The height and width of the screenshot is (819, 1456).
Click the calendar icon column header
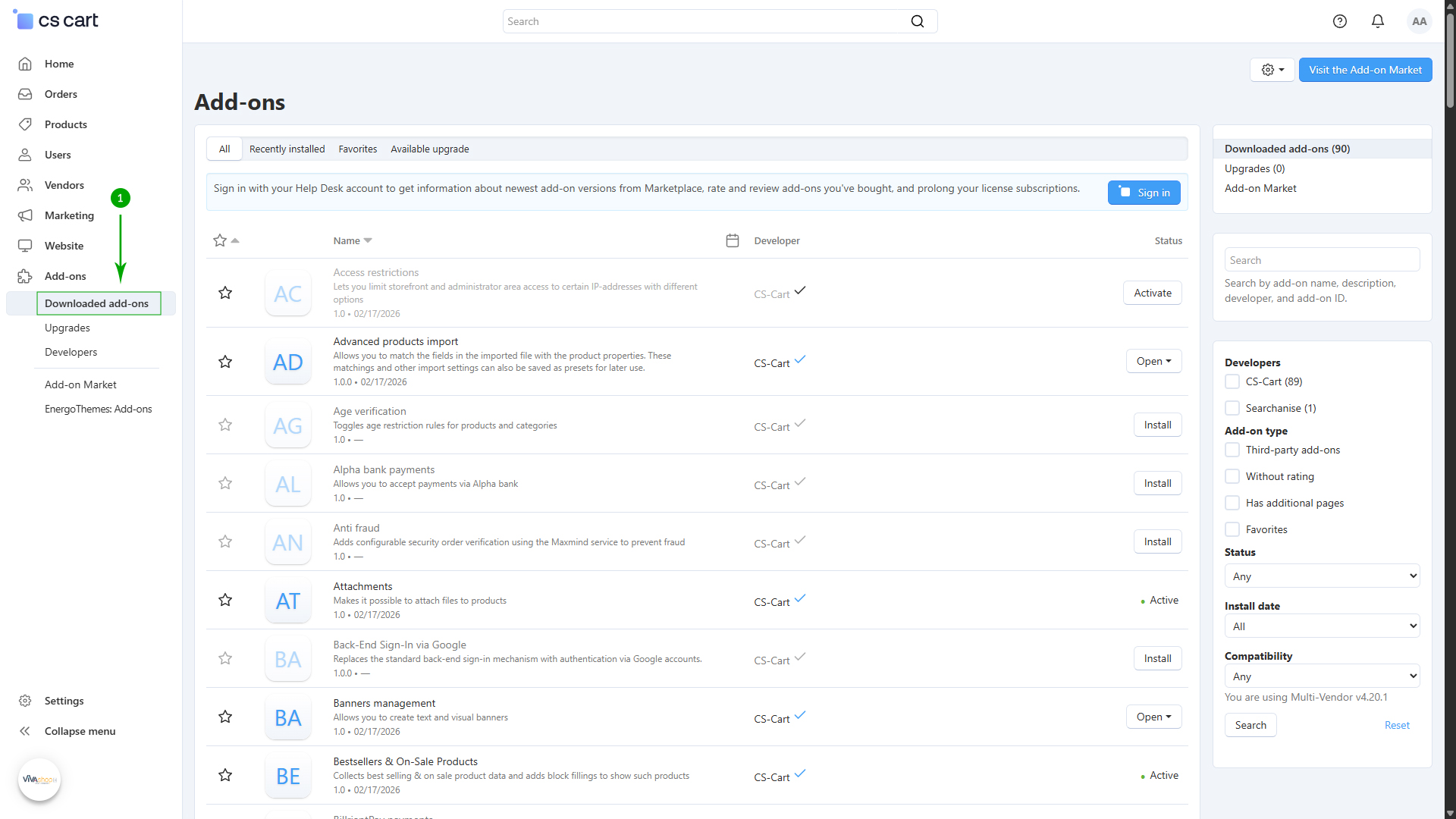[733, 240]
